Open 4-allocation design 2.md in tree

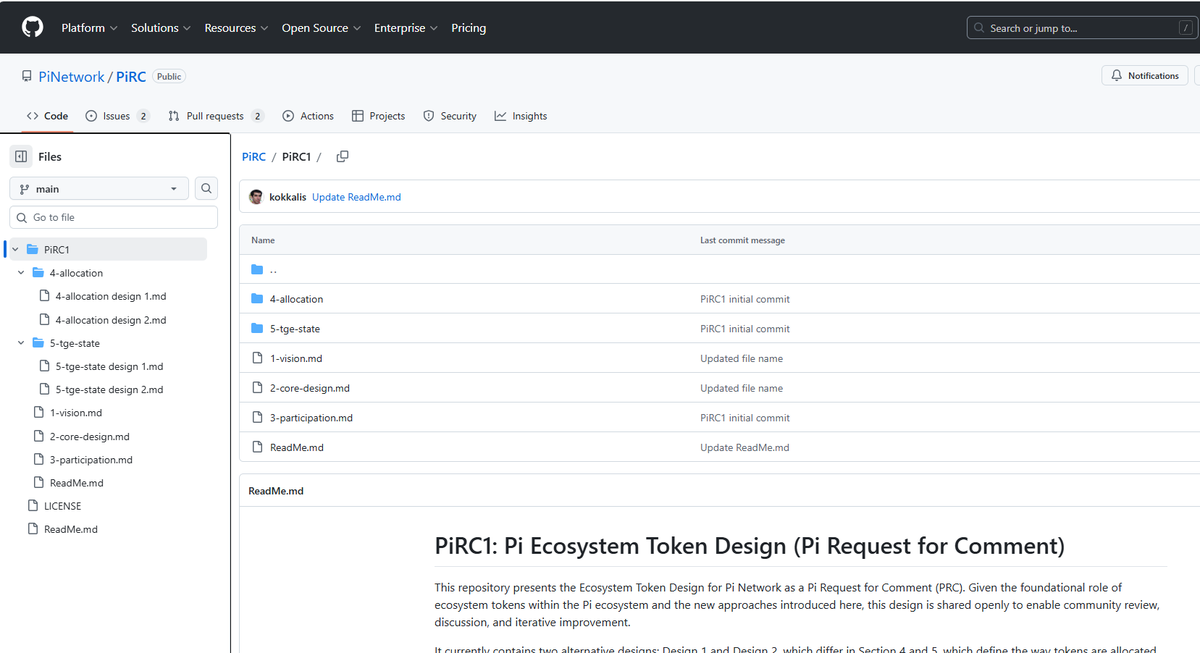point(110,320)
